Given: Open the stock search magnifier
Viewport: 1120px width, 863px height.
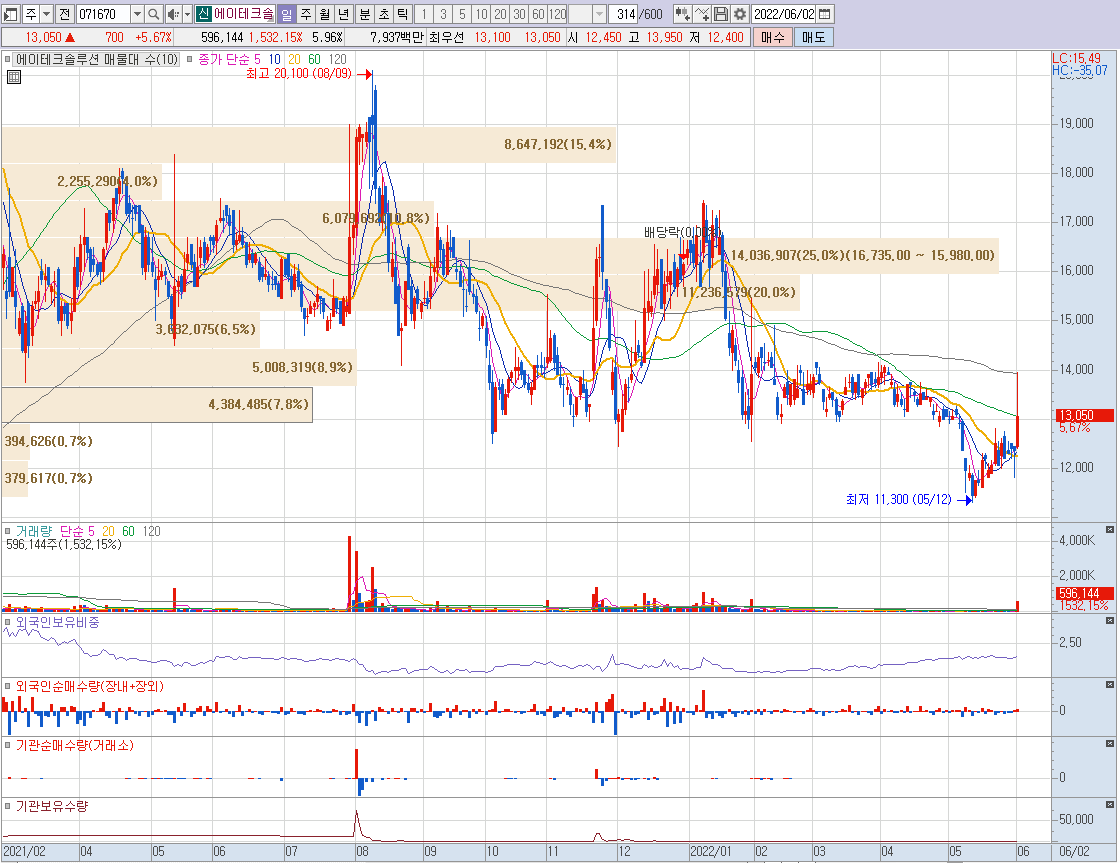Looking at the screenshot, I should tap(154, 14).
